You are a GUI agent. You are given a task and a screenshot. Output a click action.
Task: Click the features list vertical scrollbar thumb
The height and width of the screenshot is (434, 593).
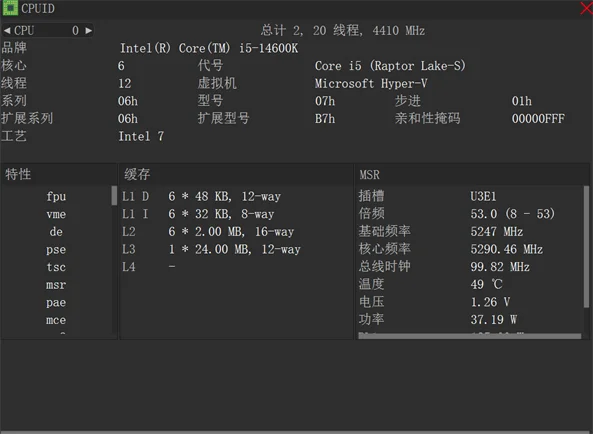(x=114, y=195)
